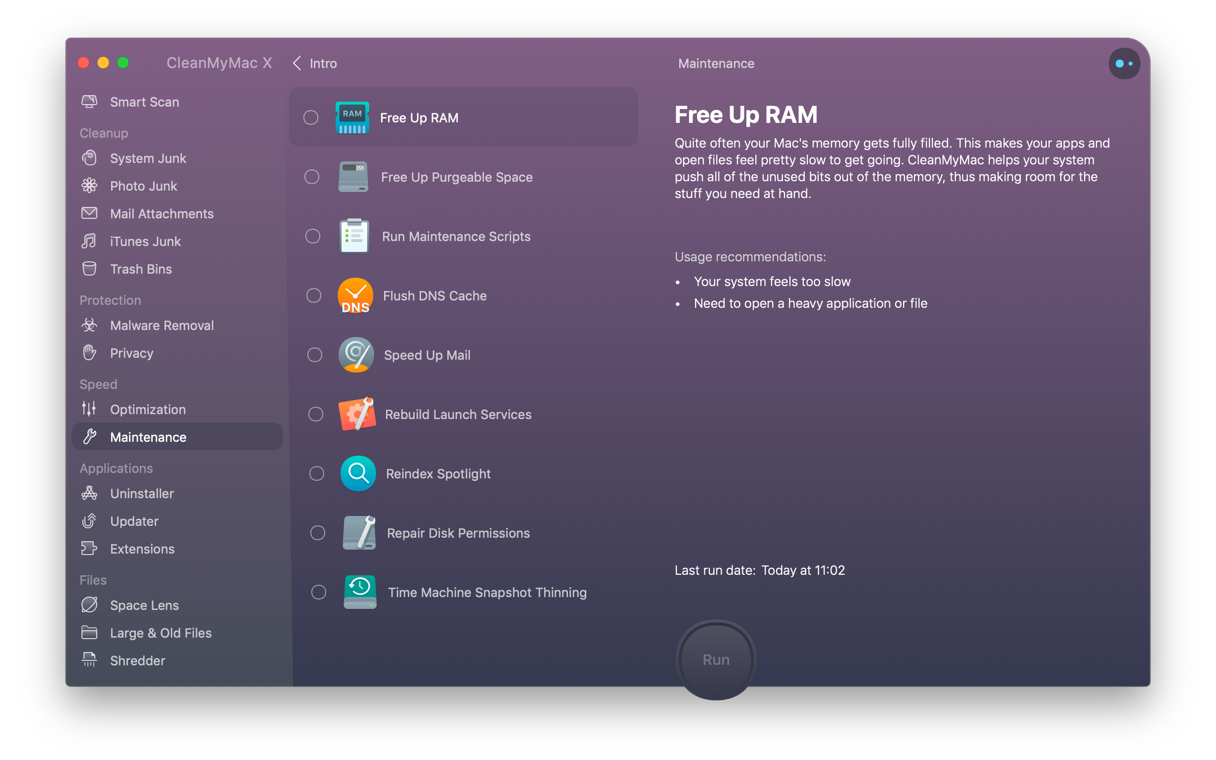Click the Photo Junk flower icon
Image resolution: width=1216 pixels, height=760 pixels.
[90, 186]
